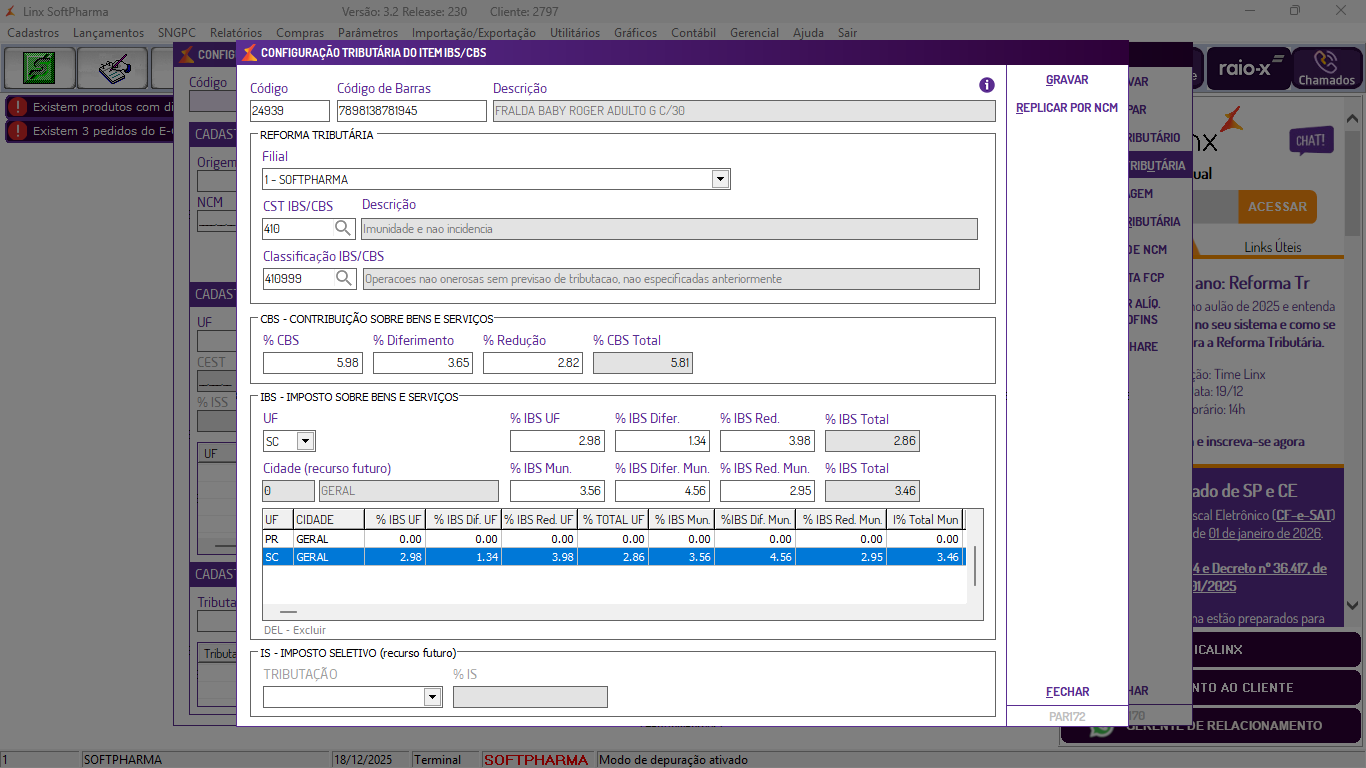The width and height of the screenshot is (1366, 768).
Task: Open CST IBS/CBS search magnifier
Action: pyautogui.click(x=343, y=229)
